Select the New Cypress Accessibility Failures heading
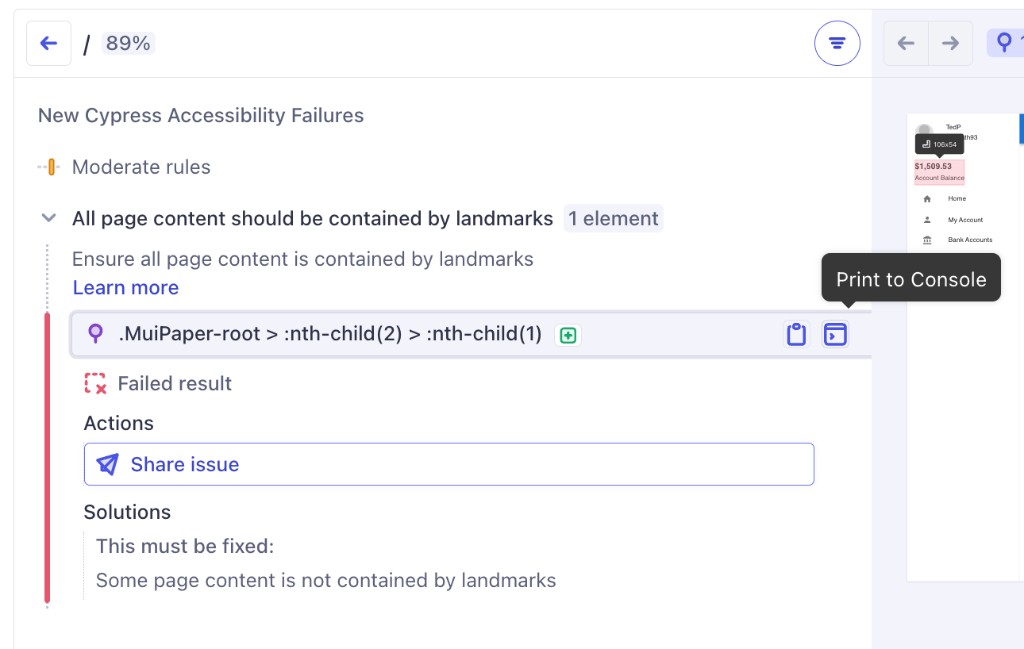 (200, 115)
